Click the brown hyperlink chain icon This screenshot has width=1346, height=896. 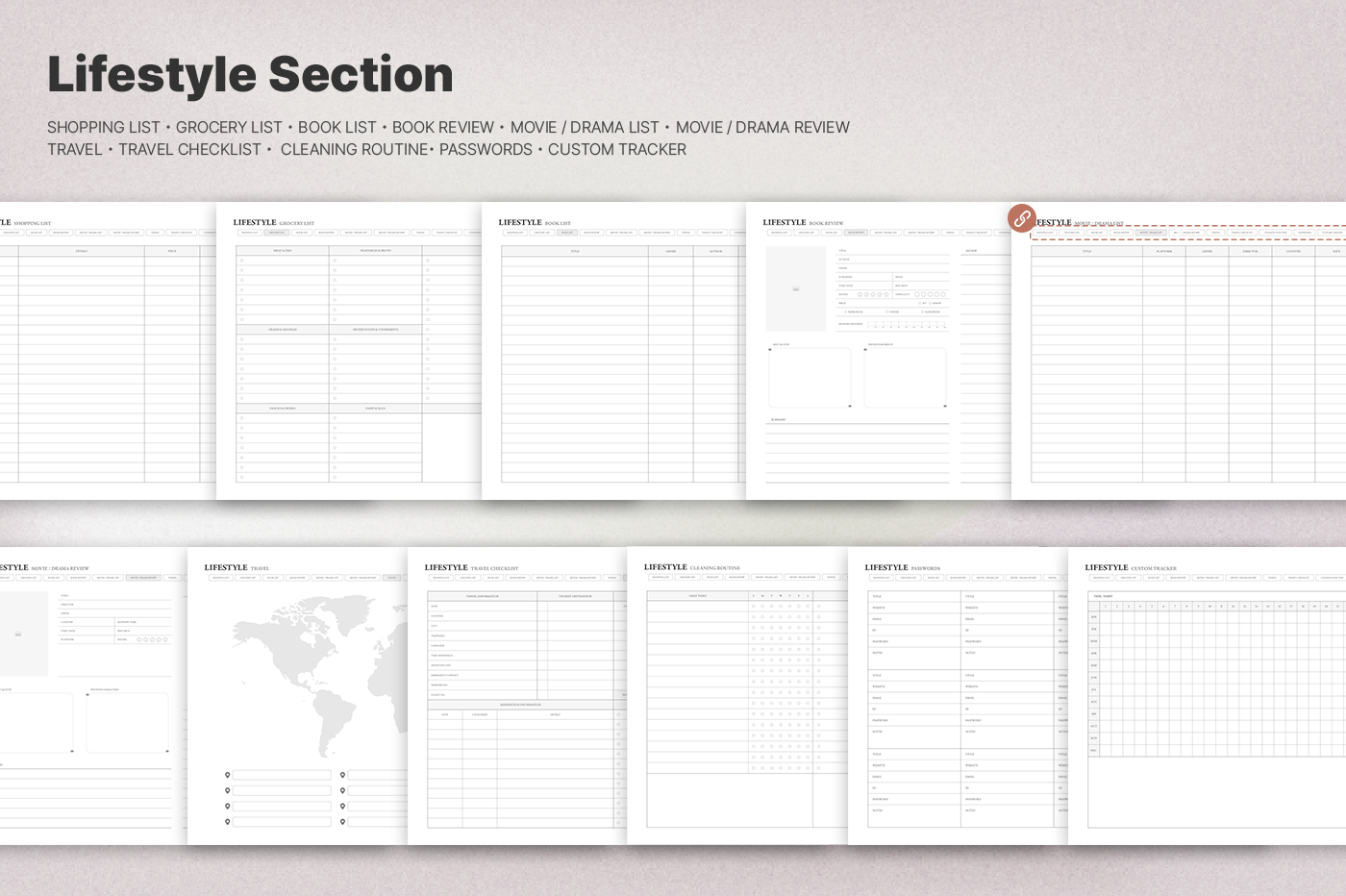point(1022,218)
